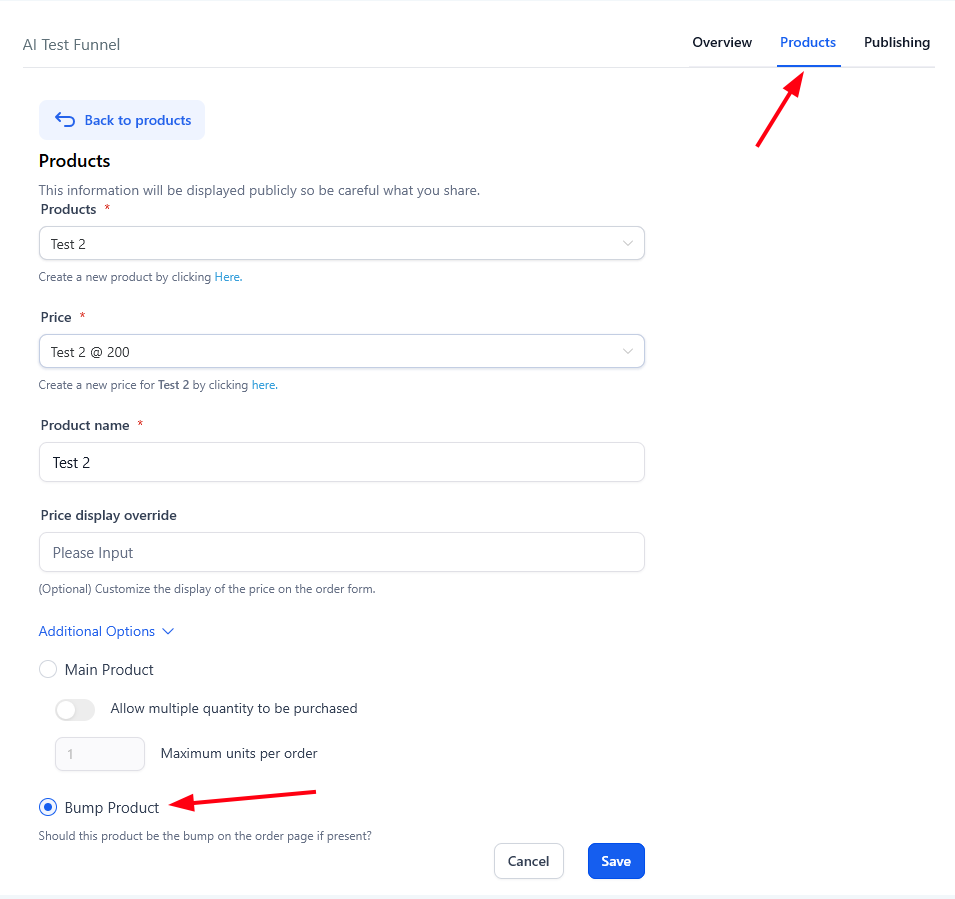
Task: Open the Products tab
Action: tap(808, 42)
